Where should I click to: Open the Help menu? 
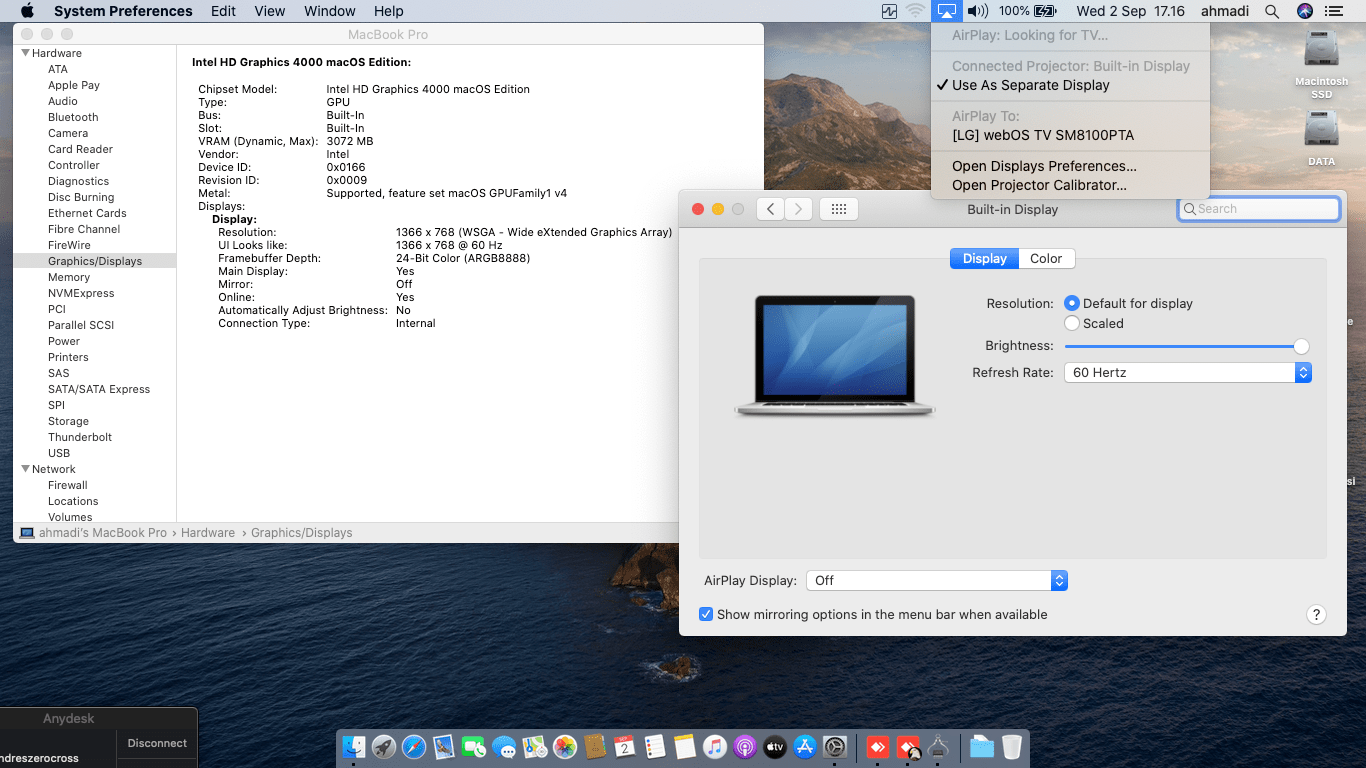point(388,11)
